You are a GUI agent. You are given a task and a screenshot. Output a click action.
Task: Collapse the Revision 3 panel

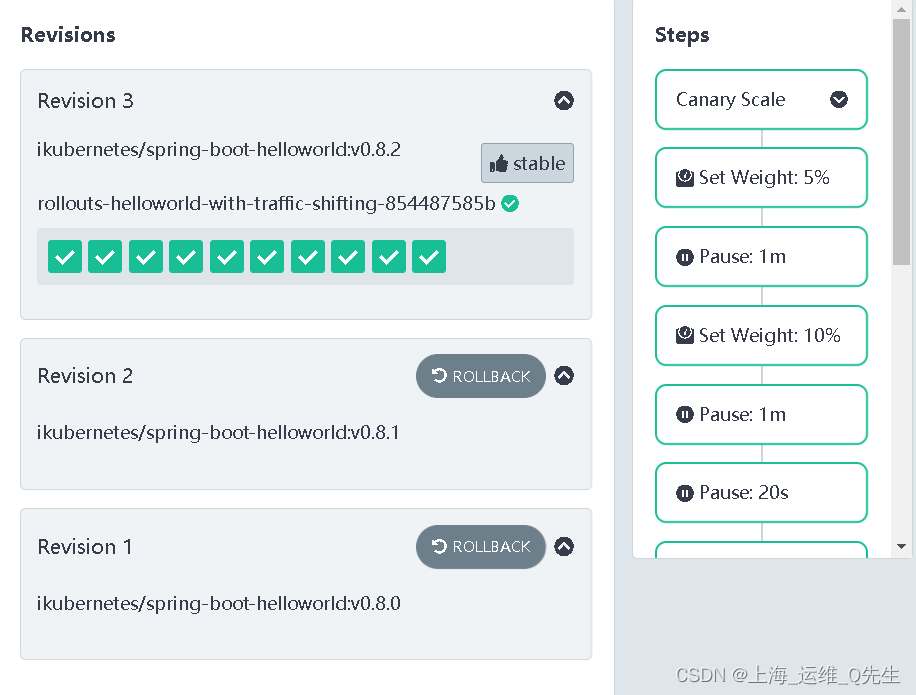[564, 100]
